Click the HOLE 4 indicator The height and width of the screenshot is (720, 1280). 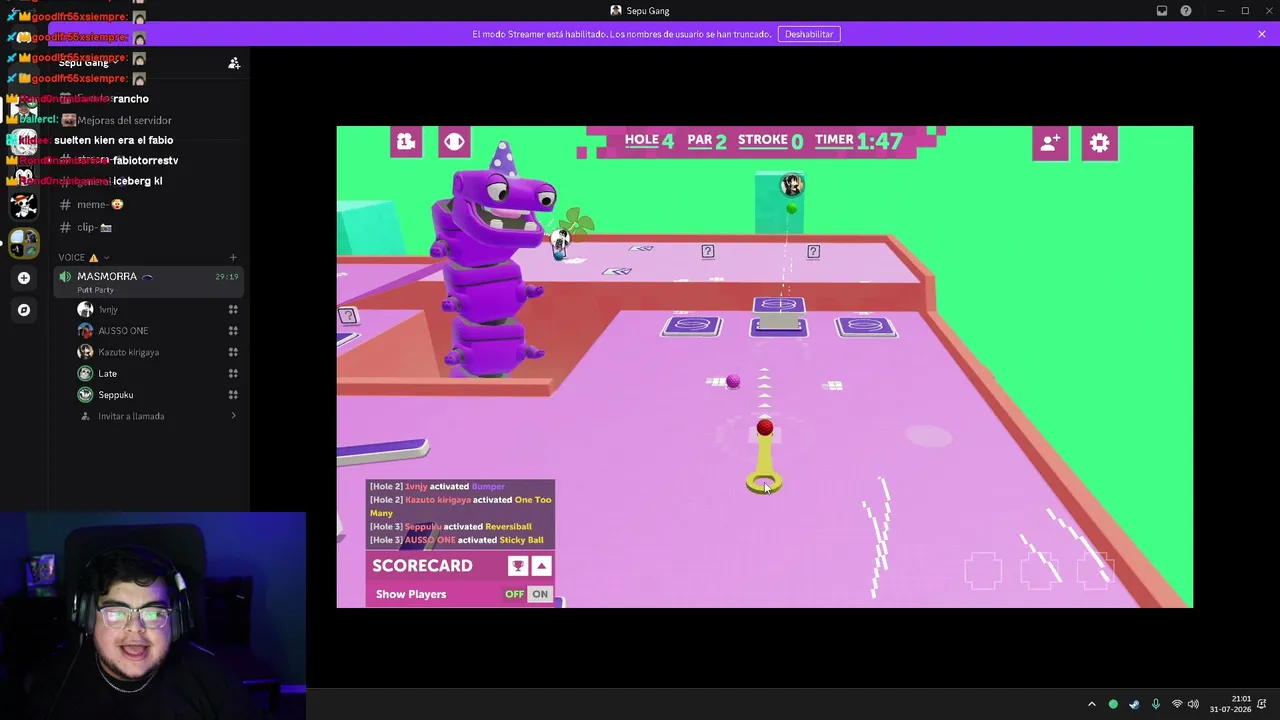[649, 141]
